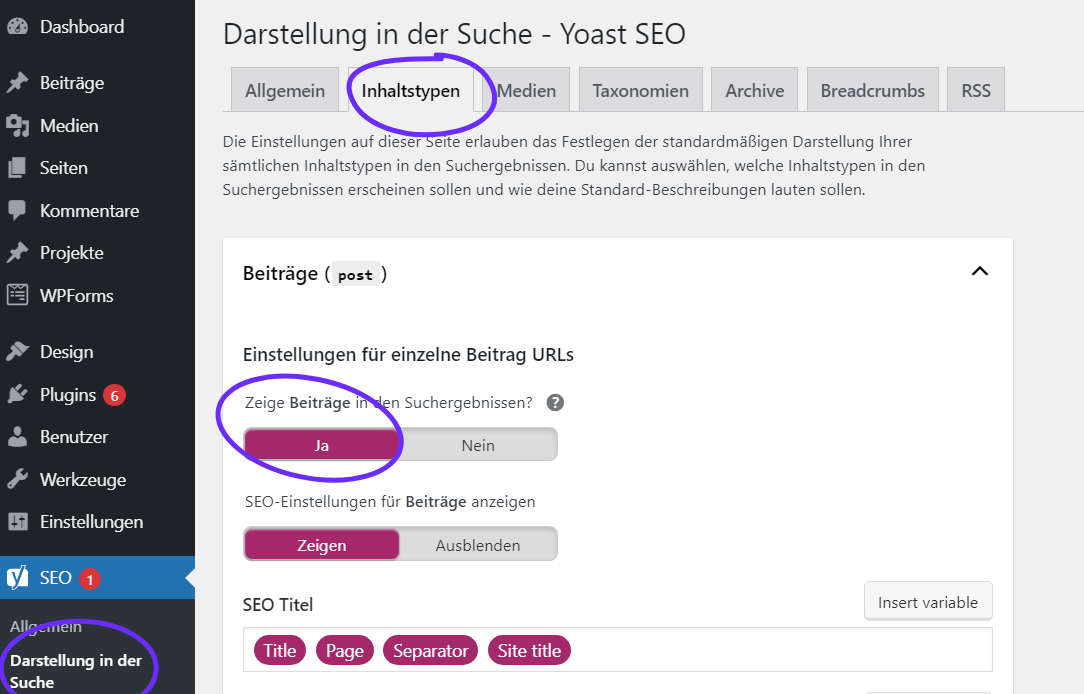Click the Beiträge pin icon
Screen dimensions: 1084x694
pos(17,83)
